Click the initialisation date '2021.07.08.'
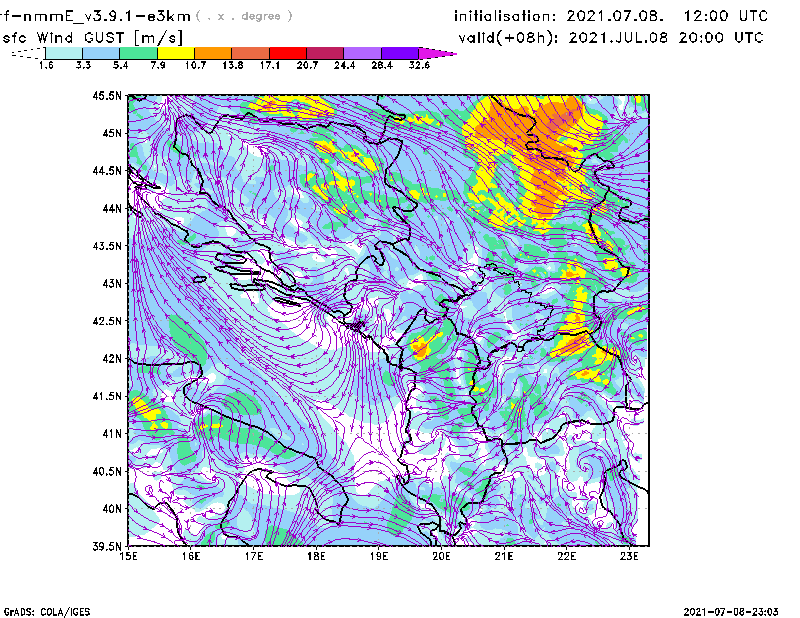The image size is (800, 618). (615, 16)
